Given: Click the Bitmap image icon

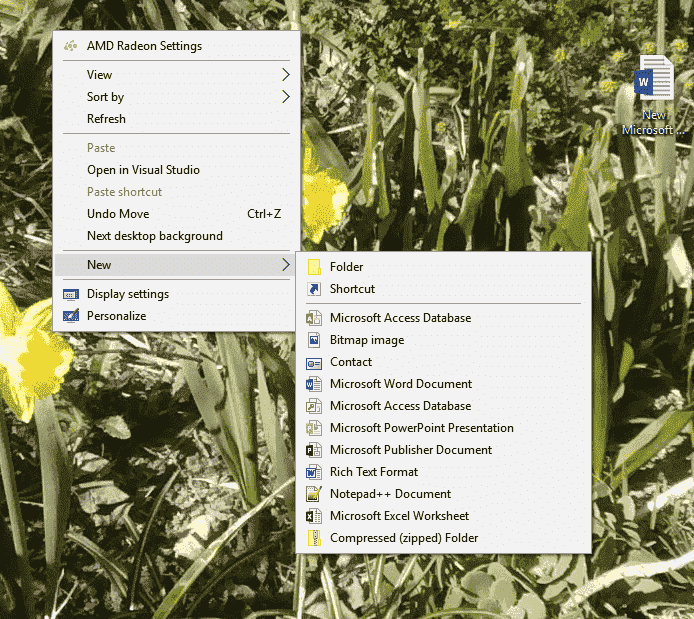Looking at the screenshot, I should (x=314, y=340).
